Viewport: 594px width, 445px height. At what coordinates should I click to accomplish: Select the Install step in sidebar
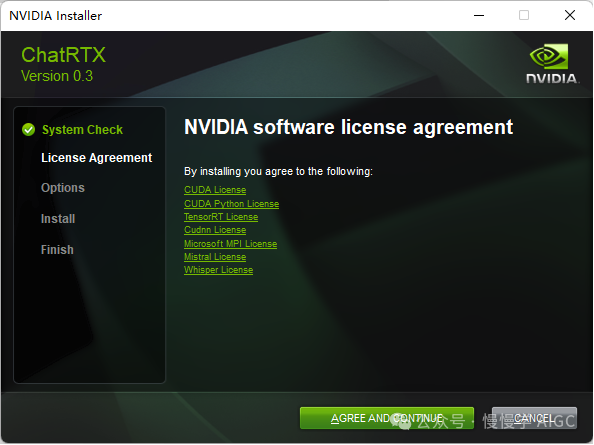[58, 219]
